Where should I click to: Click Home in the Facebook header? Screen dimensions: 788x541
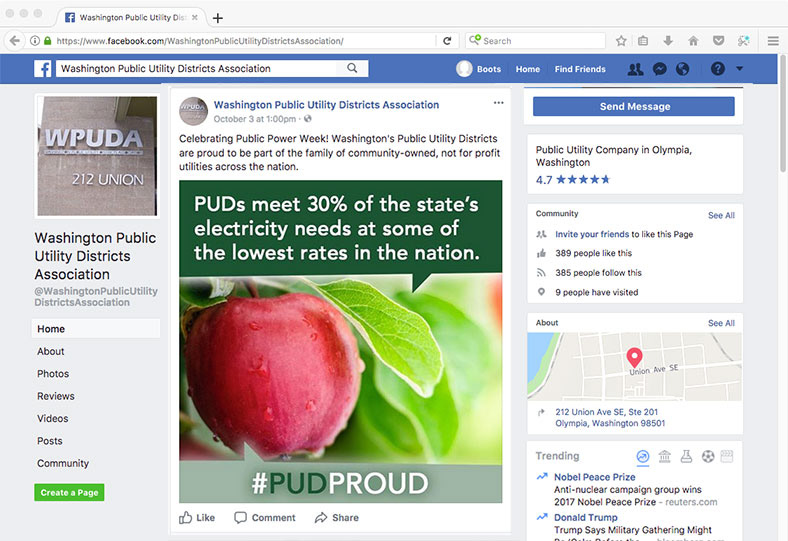(x=528, y=69)
